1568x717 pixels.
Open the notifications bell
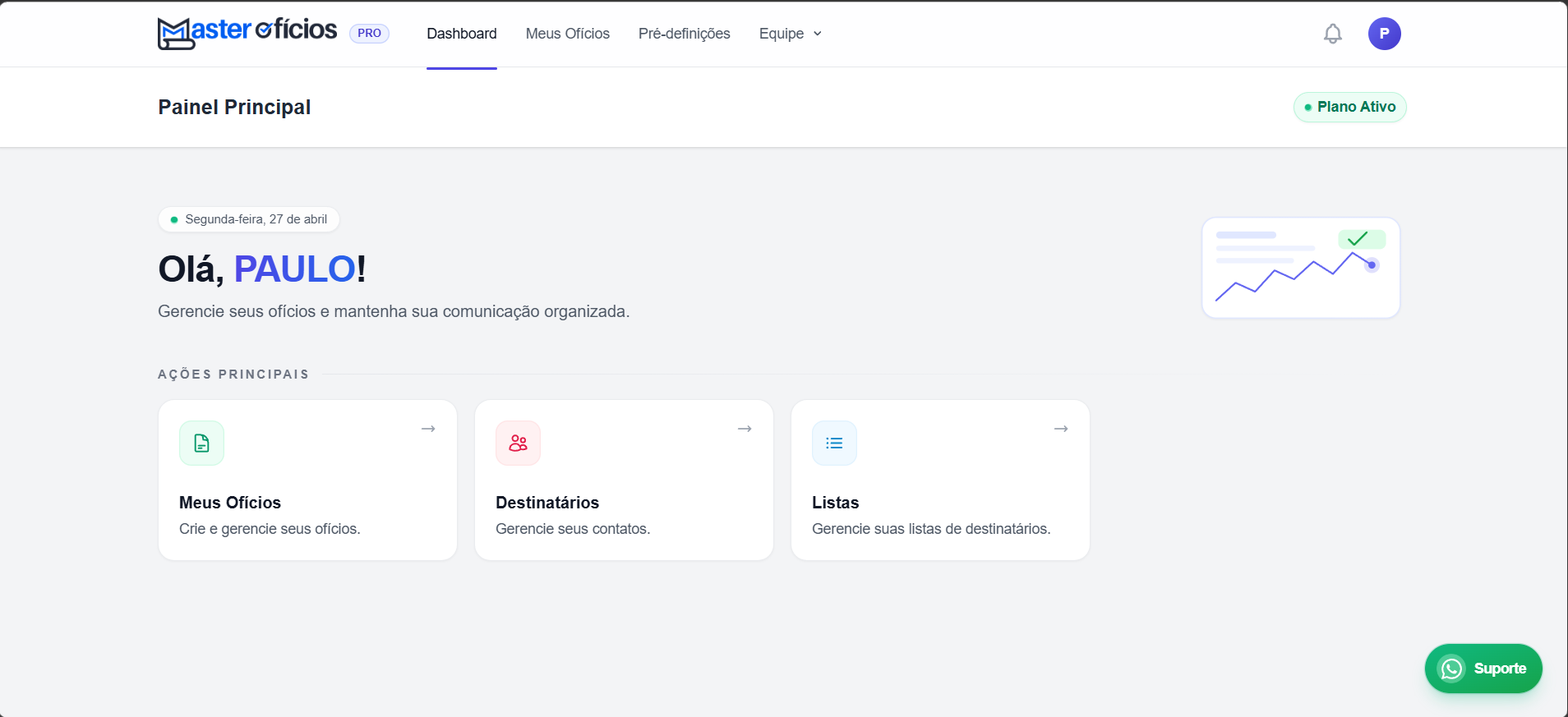pyautogui.click(x=1333, y=34)
